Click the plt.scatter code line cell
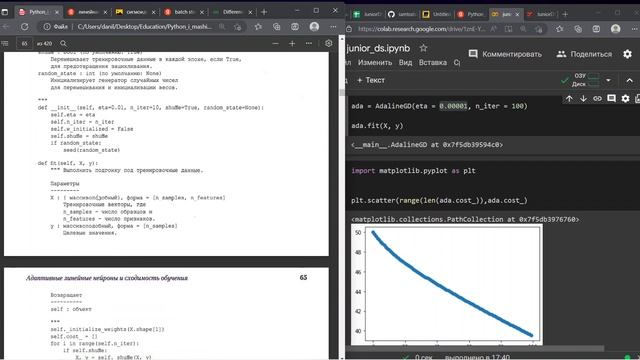Viewport: 640px width, 360px height. 439,200
